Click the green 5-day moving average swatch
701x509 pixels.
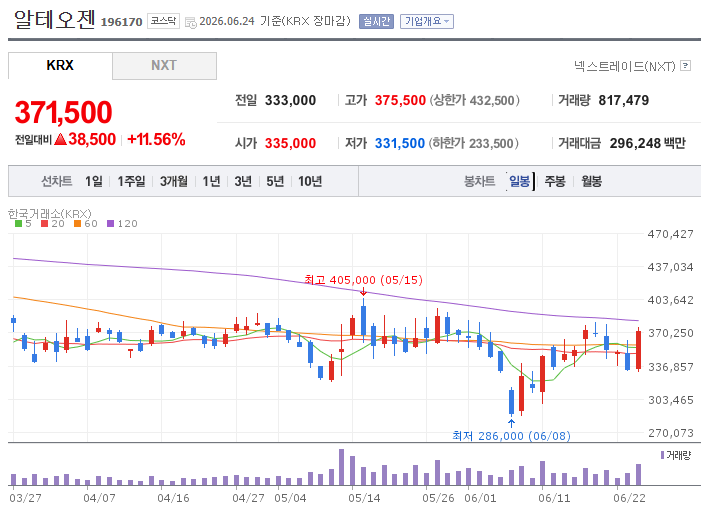18,223
